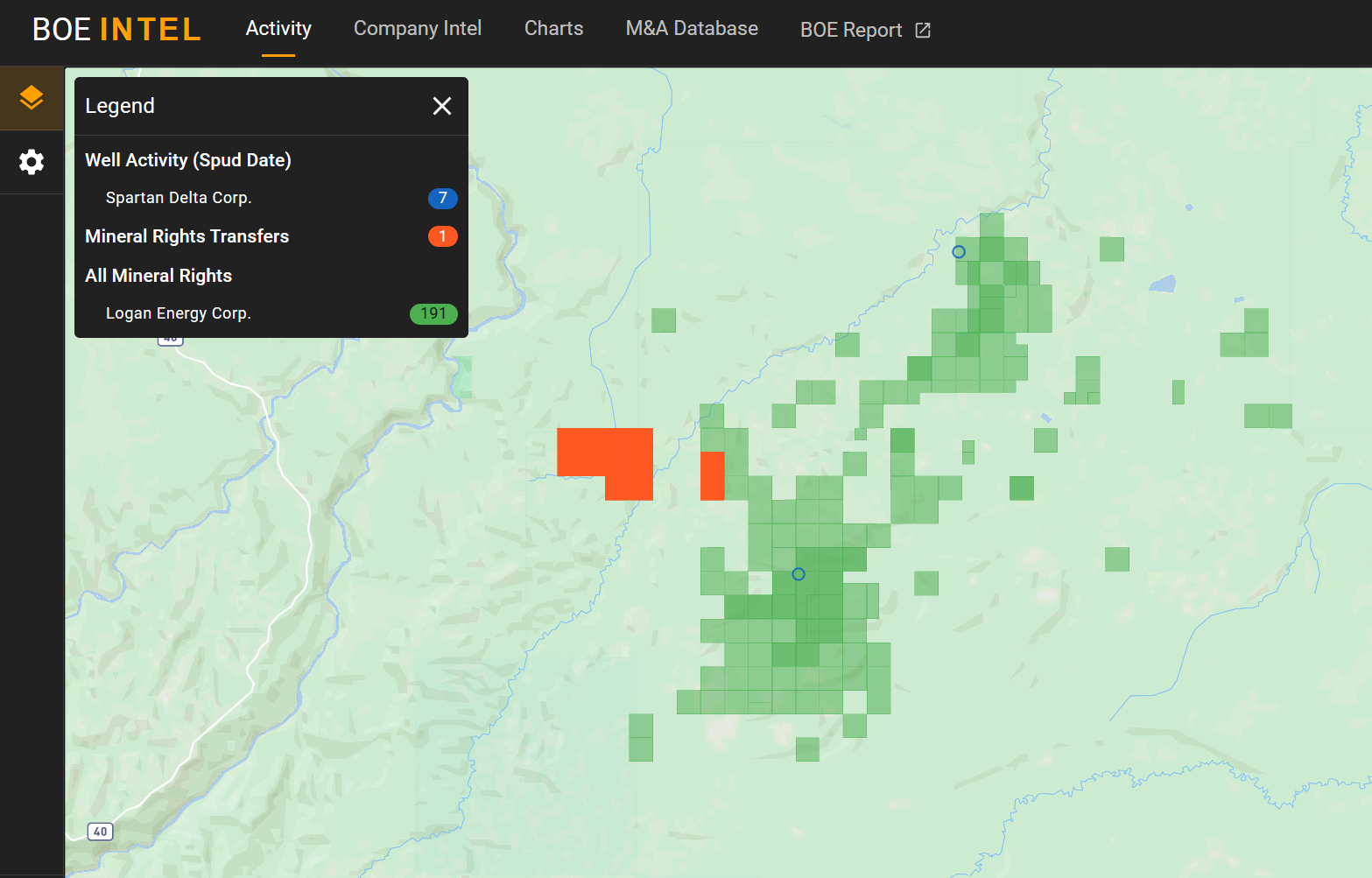Open the M&A Database tab

[692, 29]
